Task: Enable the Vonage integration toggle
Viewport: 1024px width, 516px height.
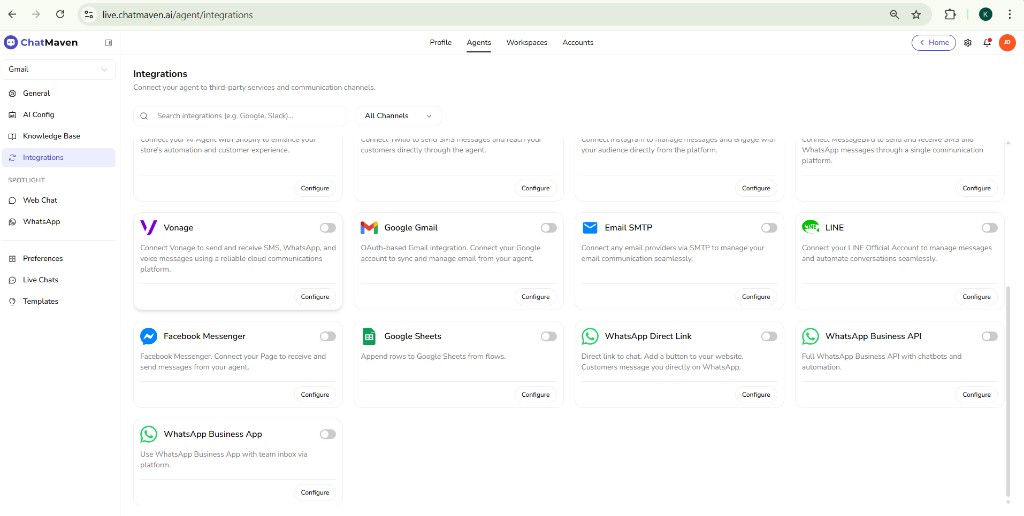Action: point(328,228)
